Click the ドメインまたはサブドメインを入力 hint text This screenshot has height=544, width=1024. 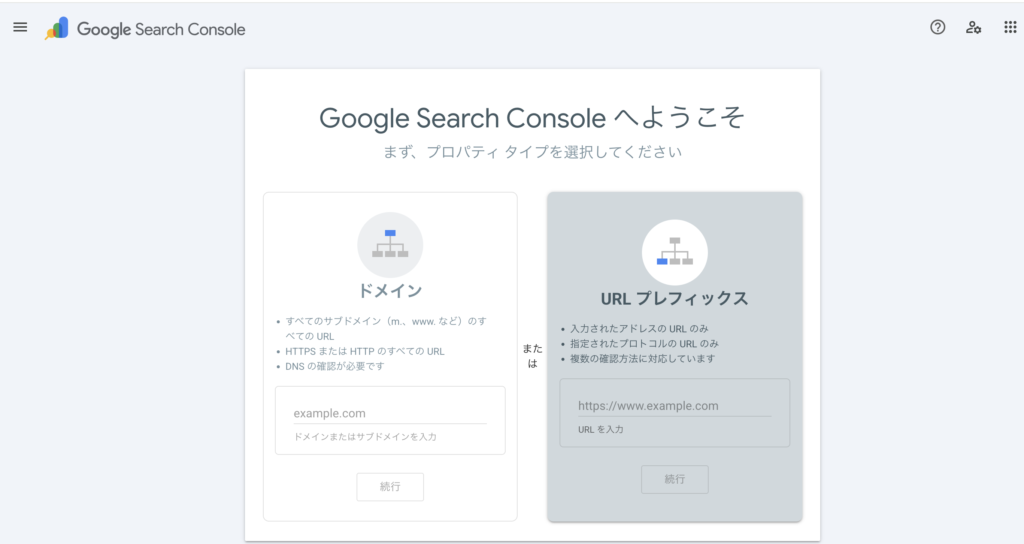[x=365, y=437]
